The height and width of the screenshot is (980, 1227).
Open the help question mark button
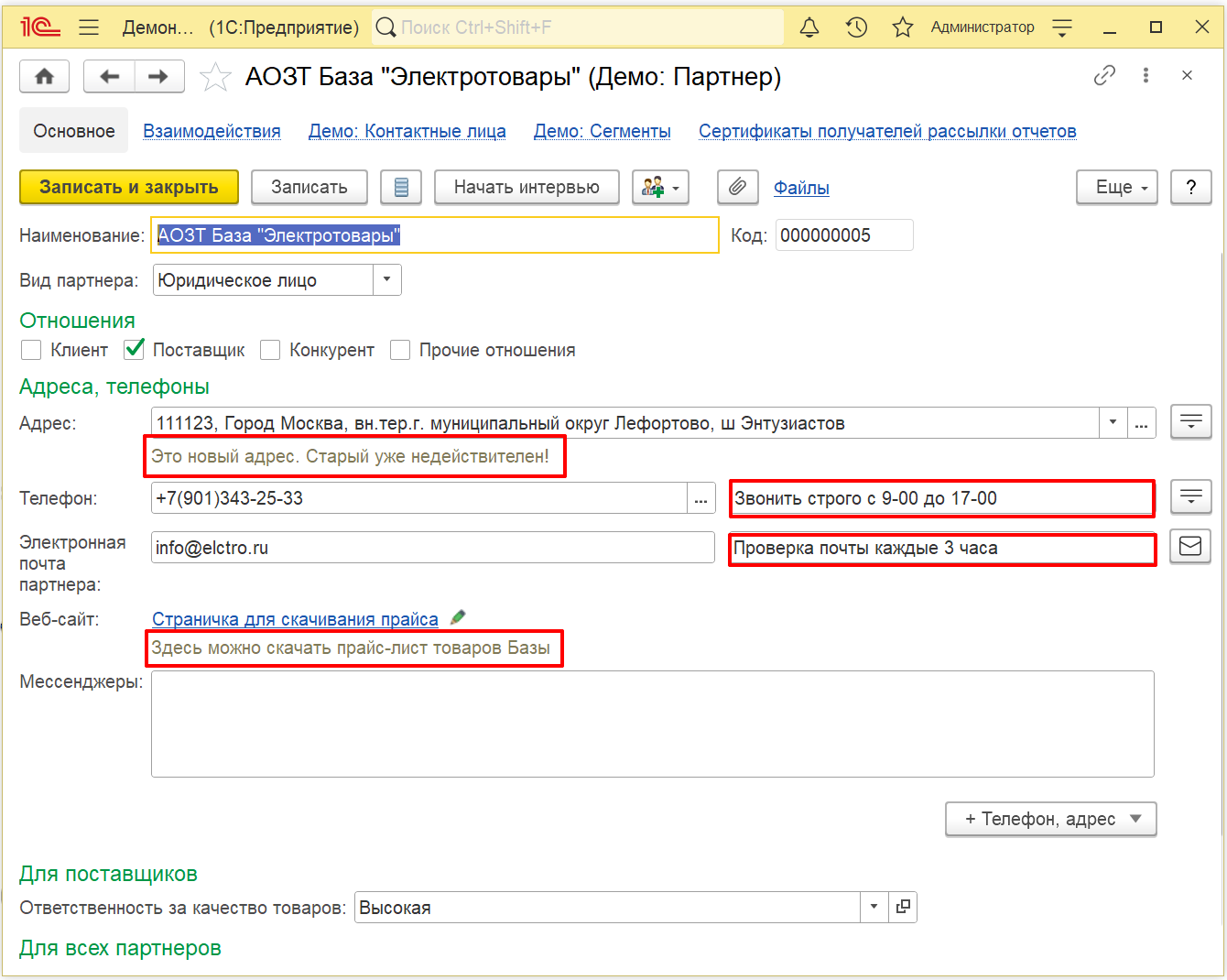(x=1190, y=187)
